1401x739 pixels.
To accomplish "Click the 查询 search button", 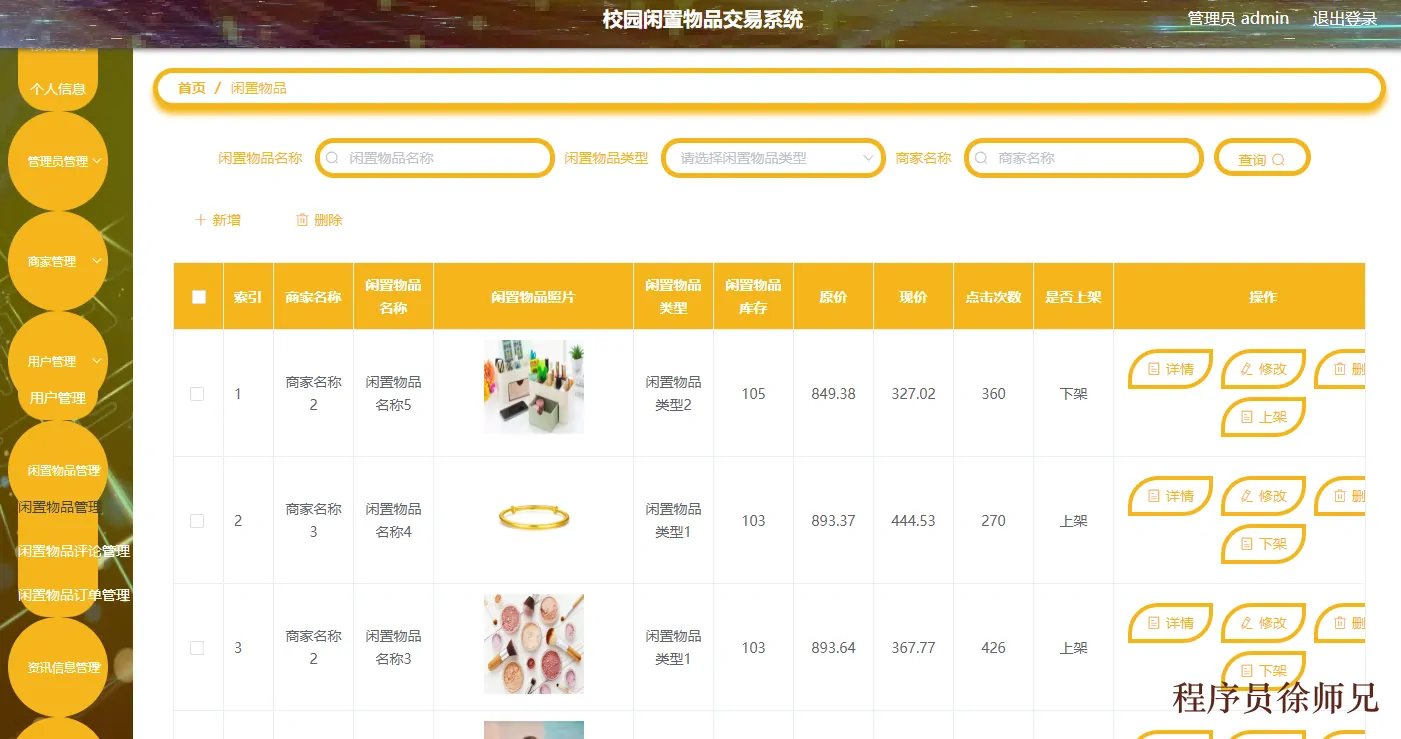I will click(x=1262, y=158).
